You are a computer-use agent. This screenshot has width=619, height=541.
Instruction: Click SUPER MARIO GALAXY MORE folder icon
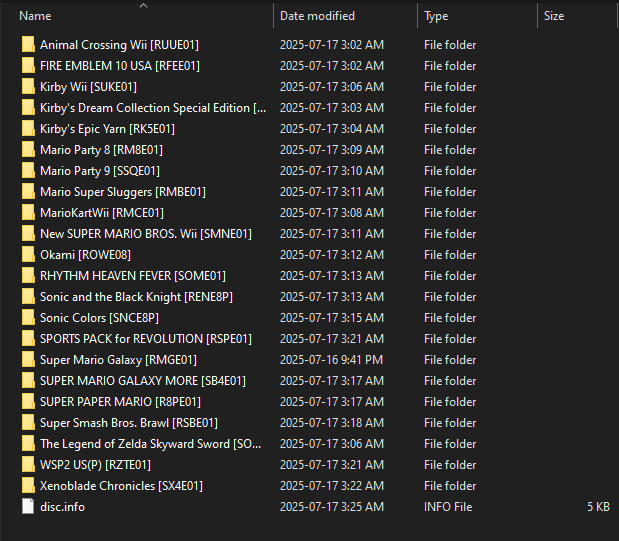tap(28, 380)
